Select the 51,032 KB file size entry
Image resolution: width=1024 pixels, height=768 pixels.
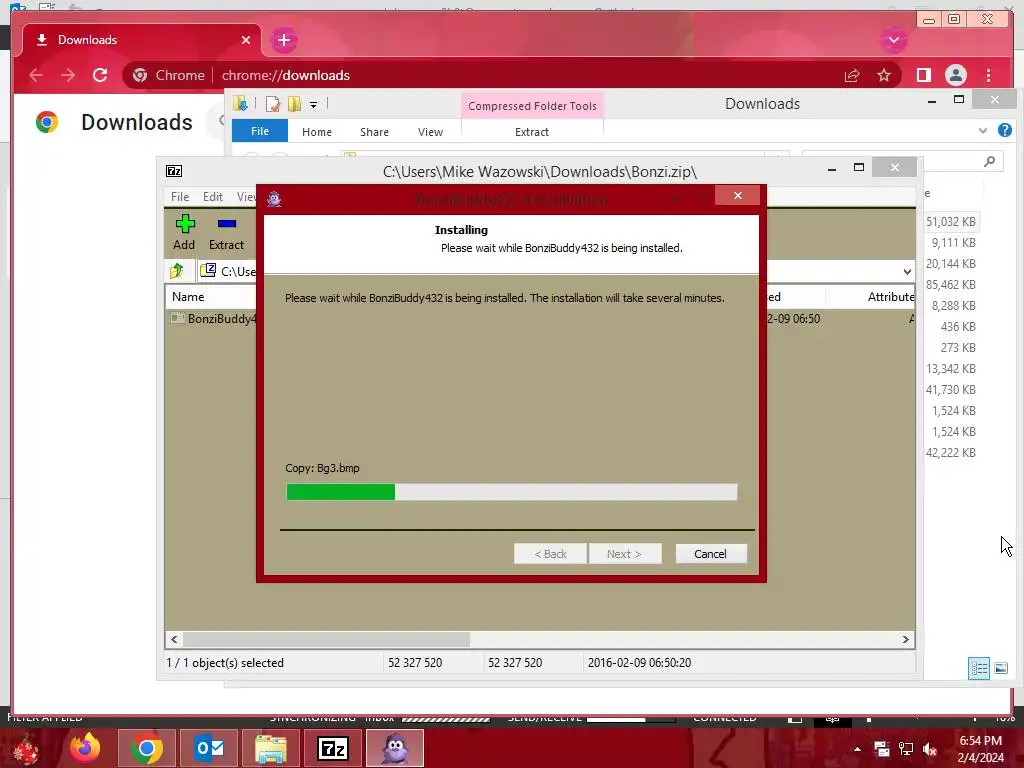951,221
